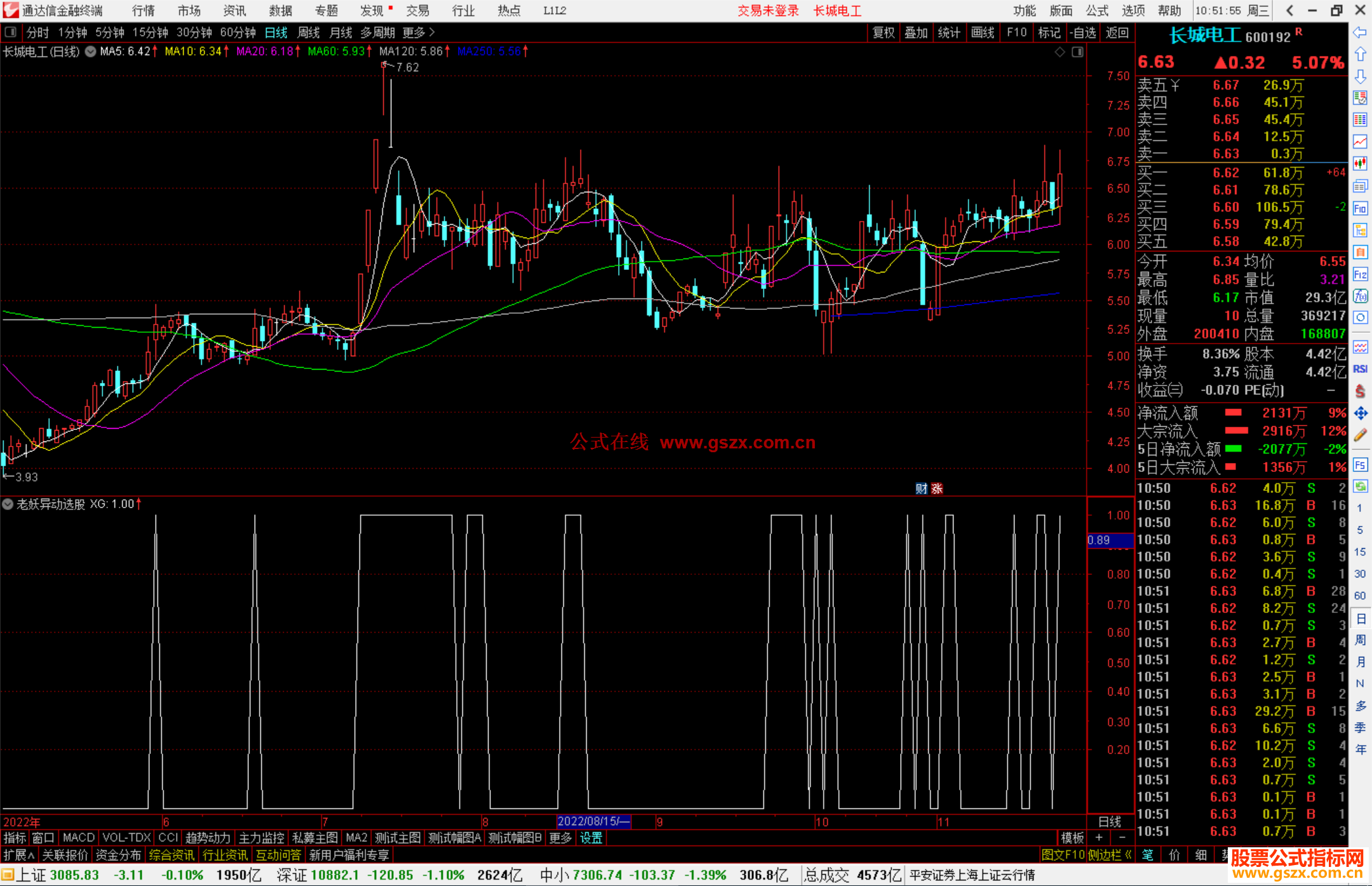
Task: Click the 0.89 value marker on indicator axis
Action: tap(1110, 540)
